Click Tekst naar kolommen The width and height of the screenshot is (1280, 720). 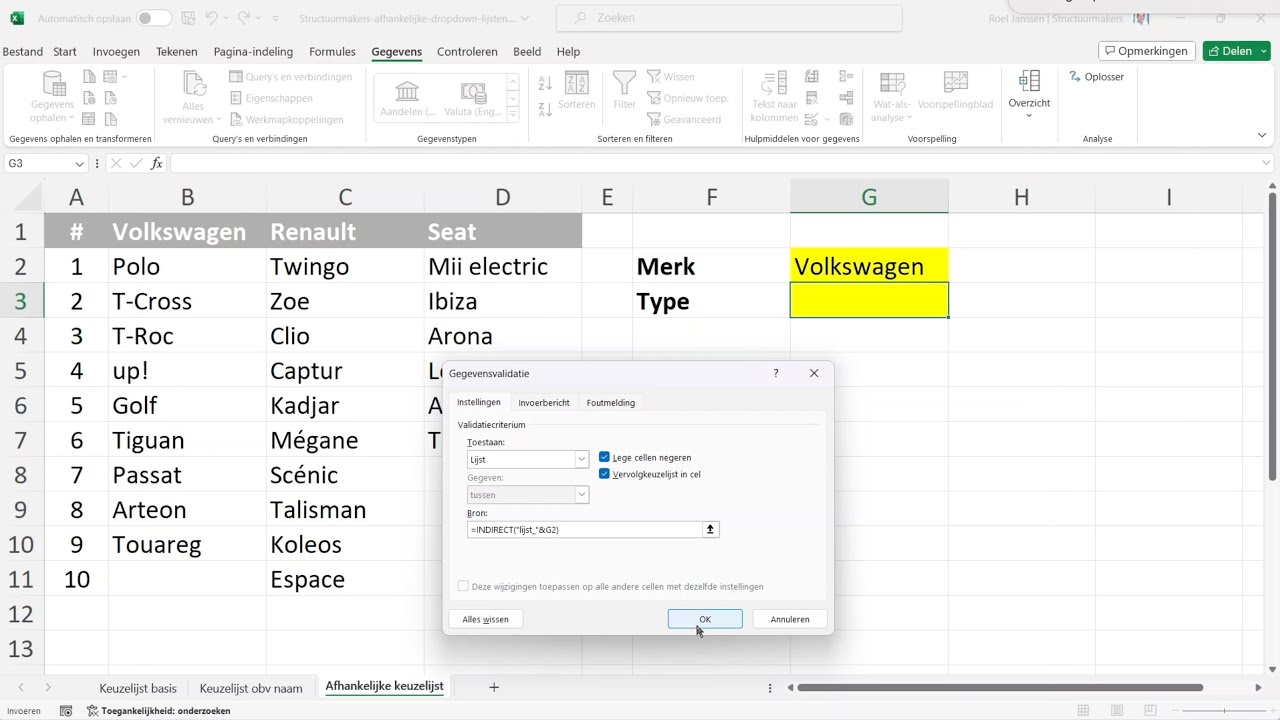pos(774,96)
